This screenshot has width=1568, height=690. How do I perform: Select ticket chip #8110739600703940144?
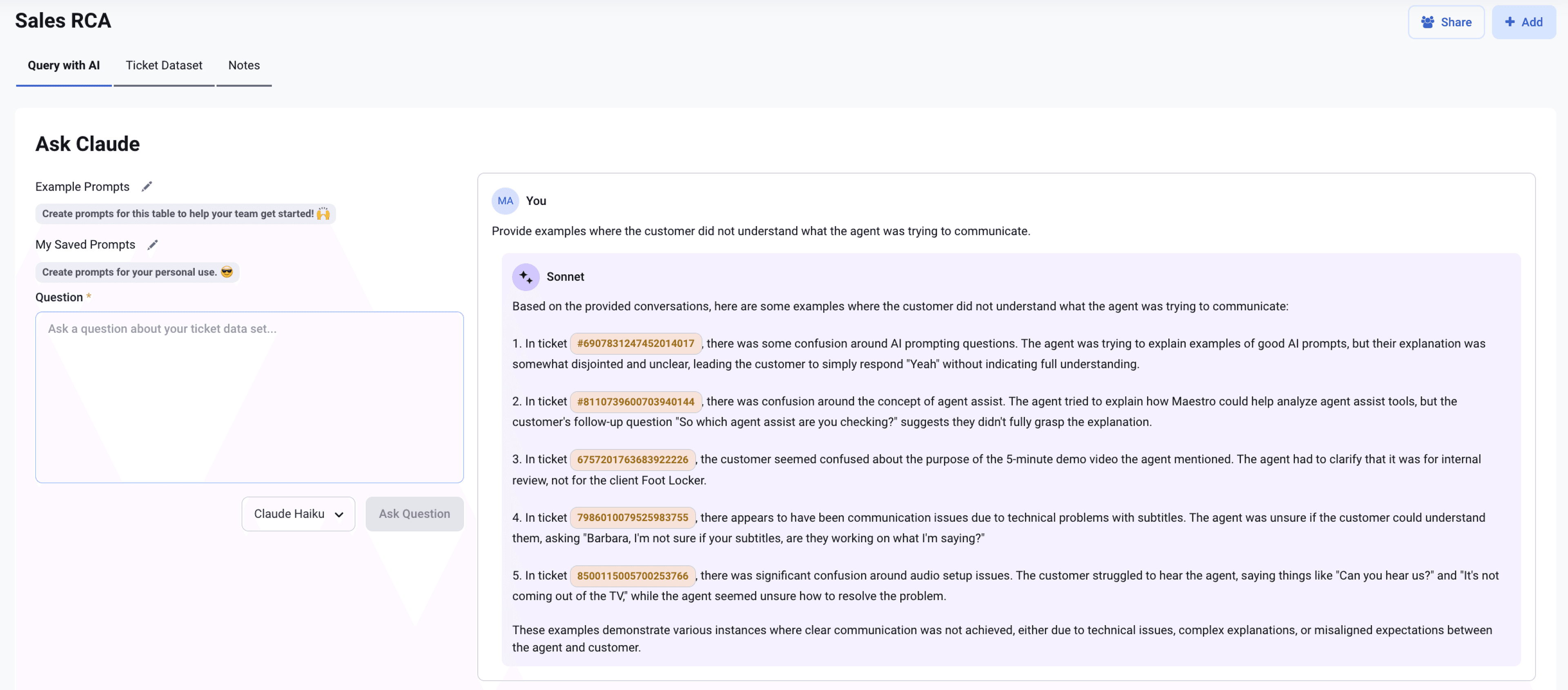[636, 401]
